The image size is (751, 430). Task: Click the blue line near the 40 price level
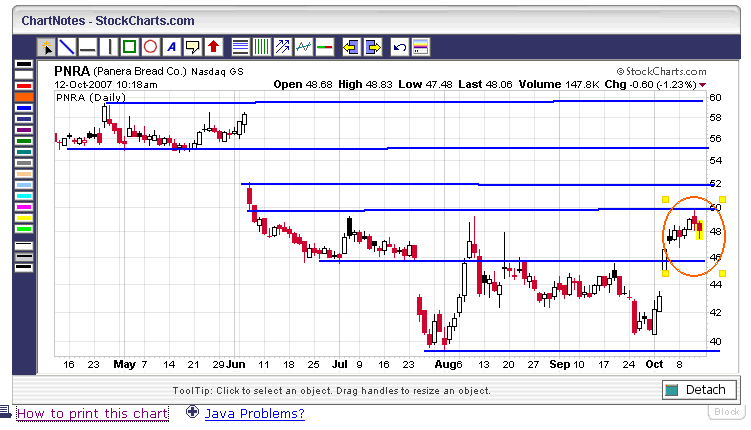click(x=571, y=351)
